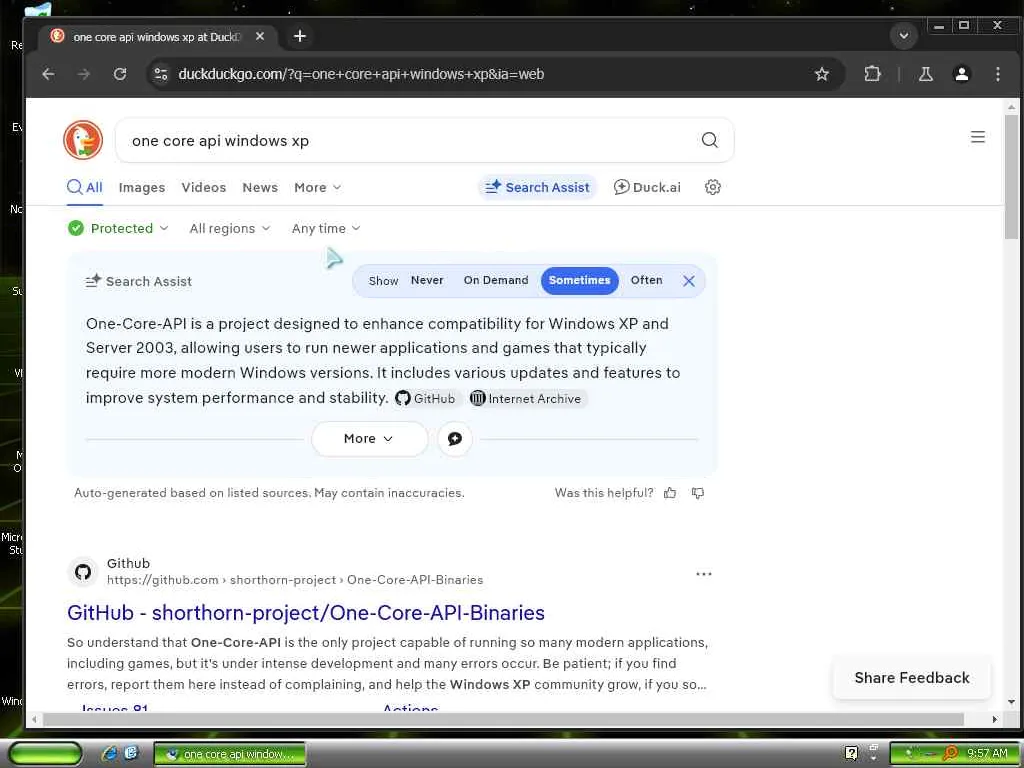The width and height of the screenshot is (1024, 768).
Task: Open site information icon in address bar
Action: (161, 74)
